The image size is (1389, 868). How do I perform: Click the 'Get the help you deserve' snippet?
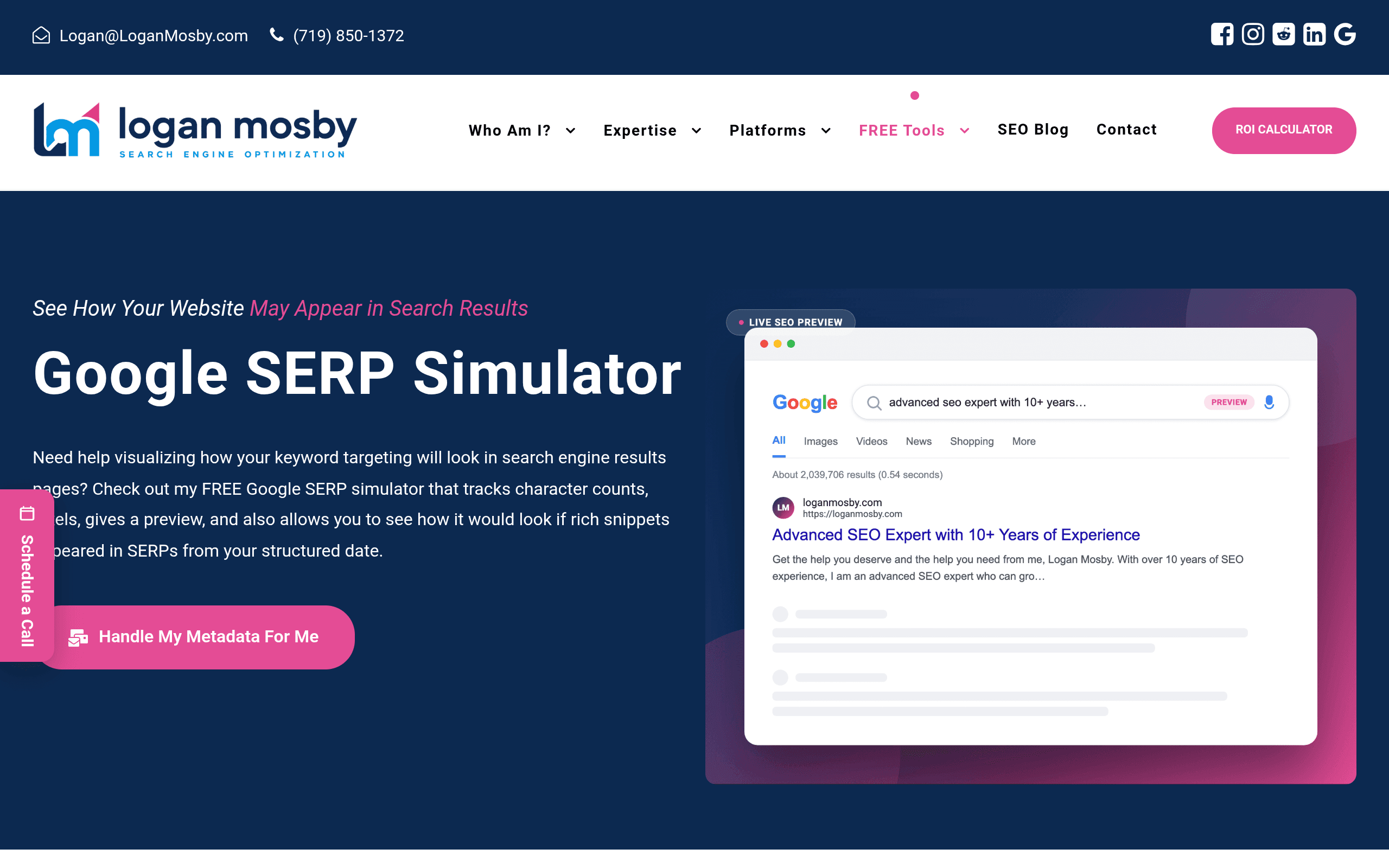(x=1008, y=568)
